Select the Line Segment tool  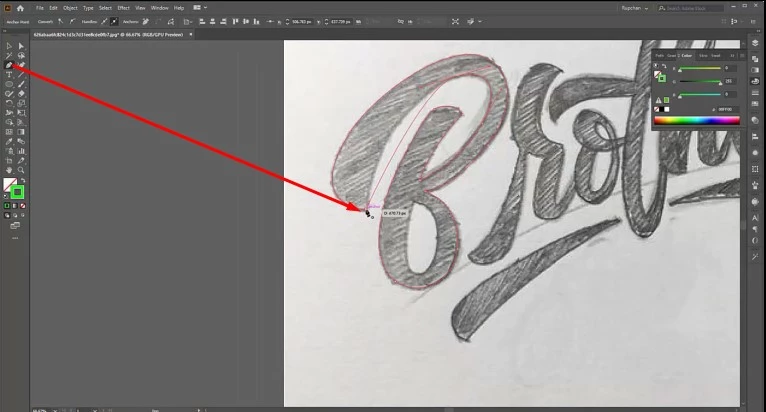(x=21, y=75)
